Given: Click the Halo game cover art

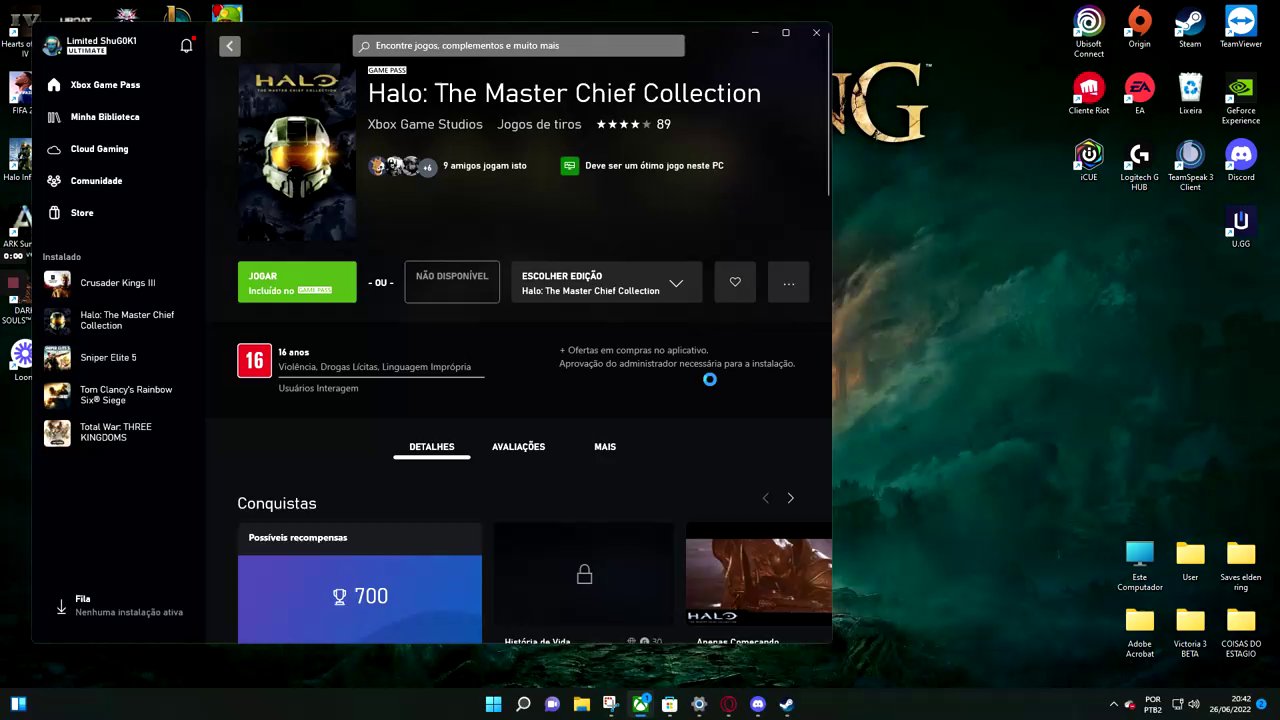Looking at the screenshot, I should [297, 152].
